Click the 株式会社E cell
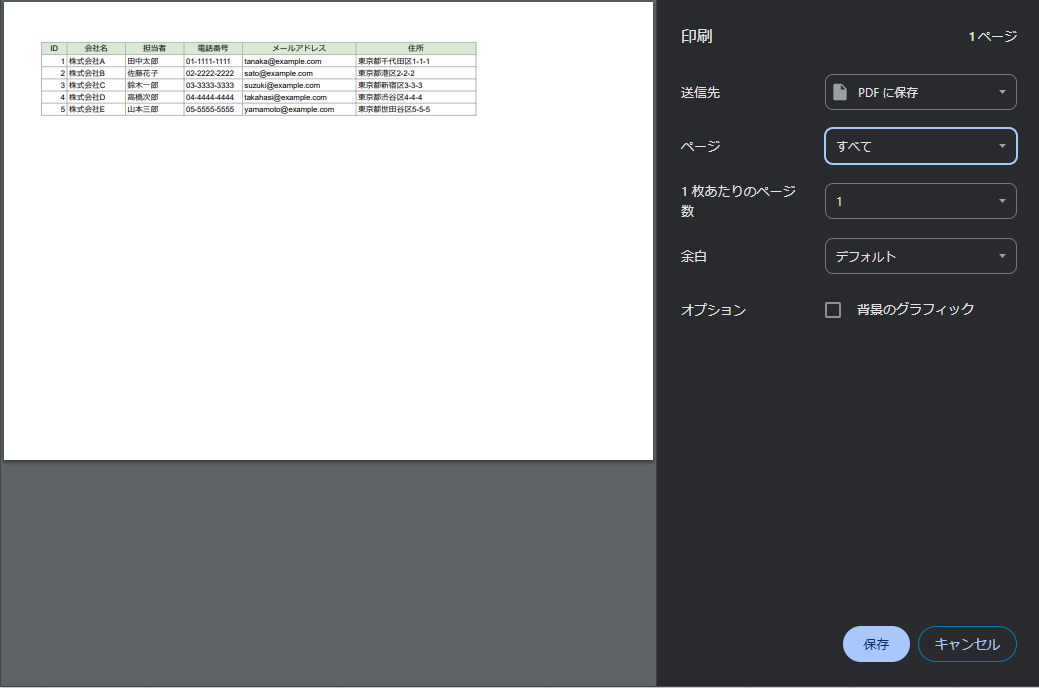This screenshot has width=1039, height=688. [96, 109]
